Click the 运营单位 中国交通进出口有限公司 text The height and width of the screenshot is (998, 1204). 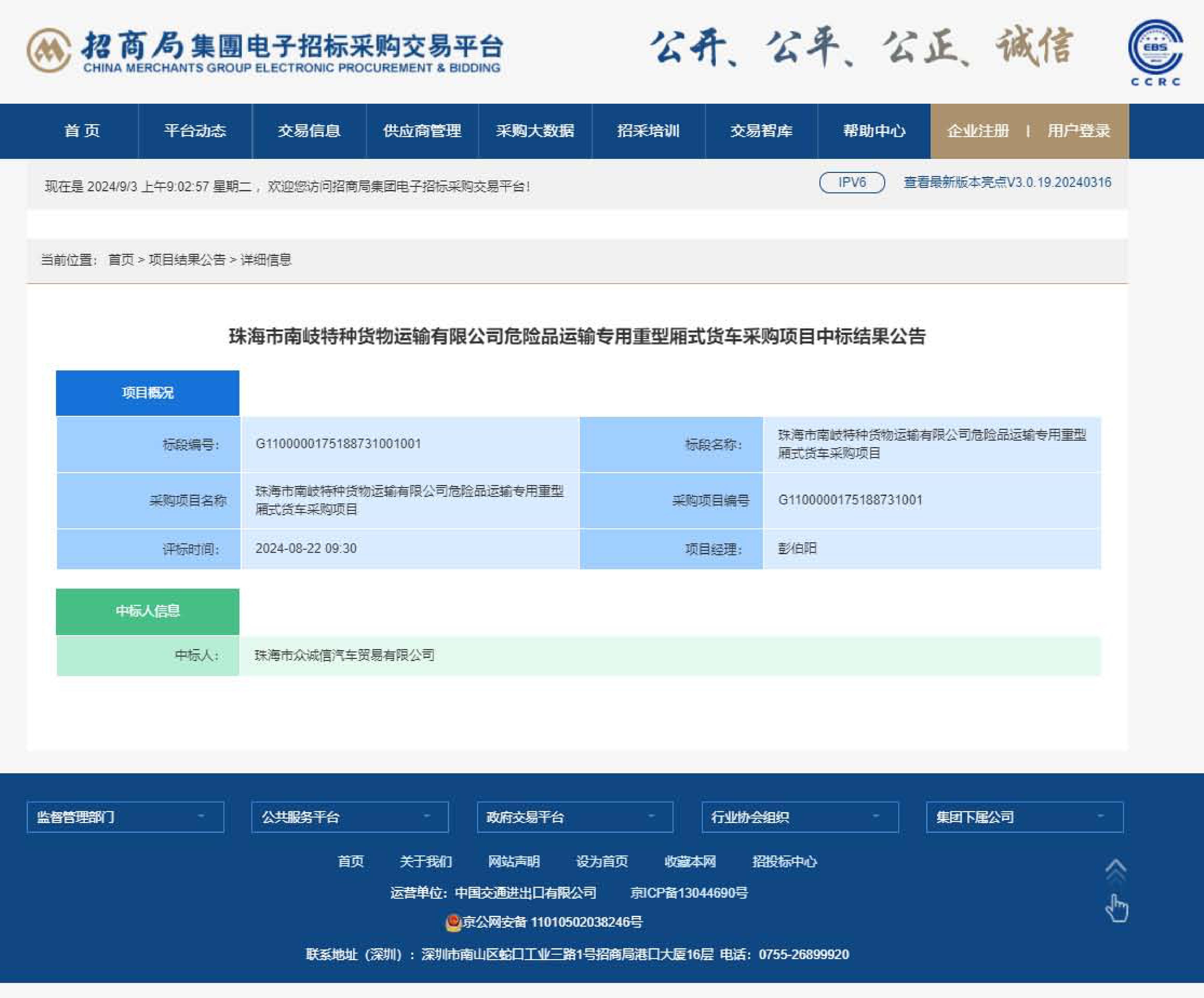point(493,892)
